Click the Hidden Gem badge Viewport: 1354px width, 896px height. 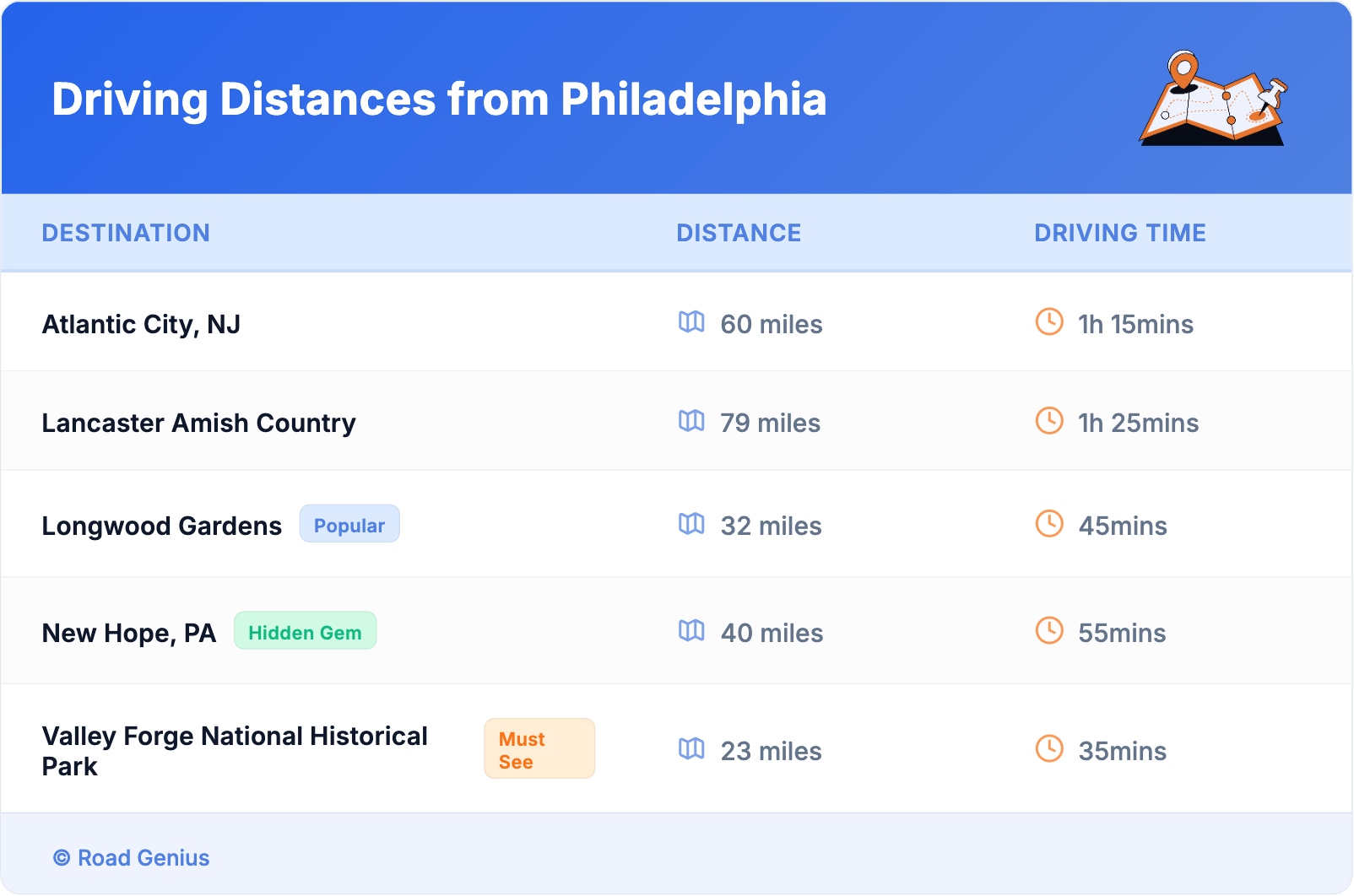[x=305, y=632]
